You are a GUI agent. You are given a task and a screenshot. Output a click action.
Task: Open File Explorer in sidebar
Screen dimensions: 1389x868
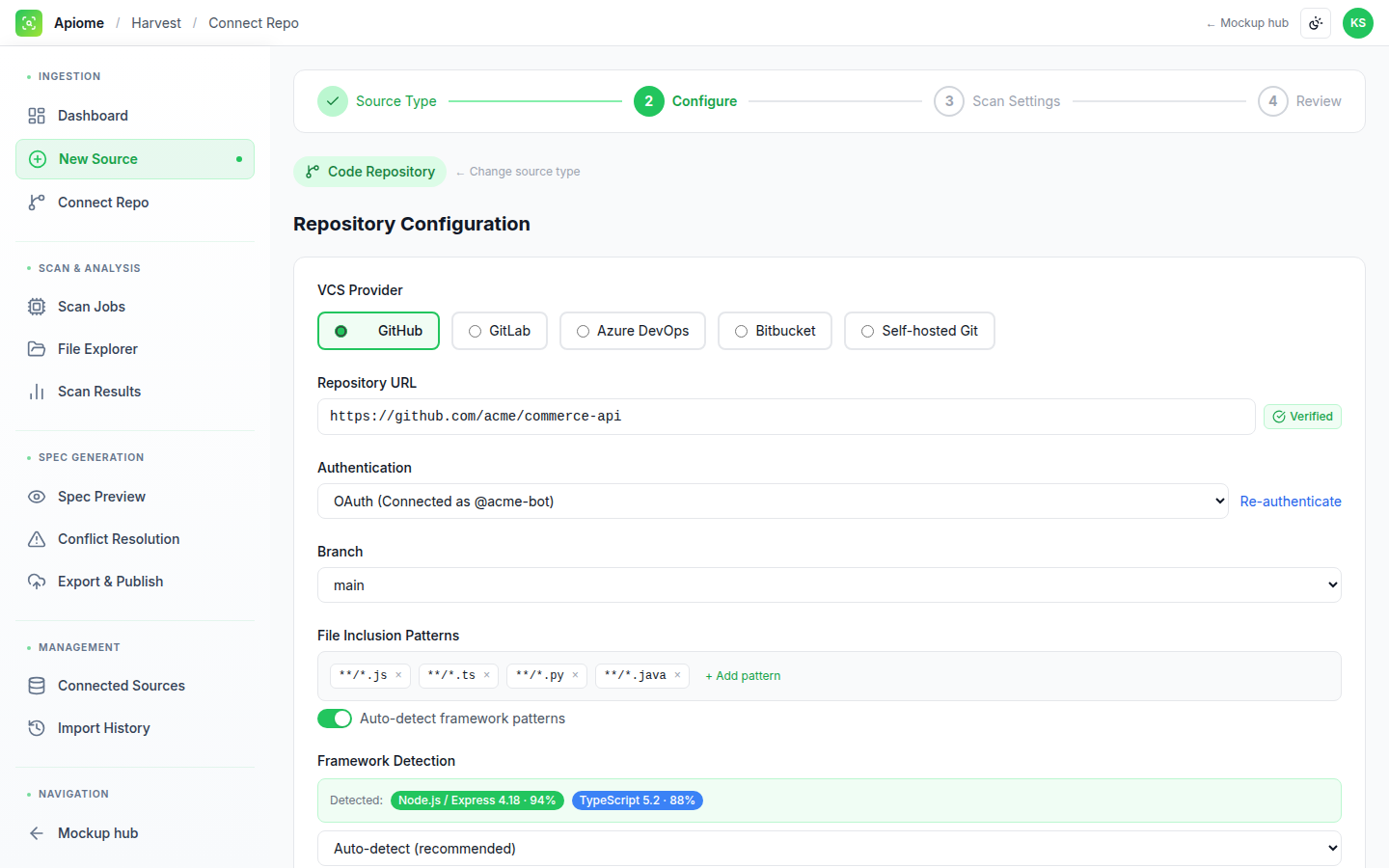pyautogui.click(x=135, y=349)
